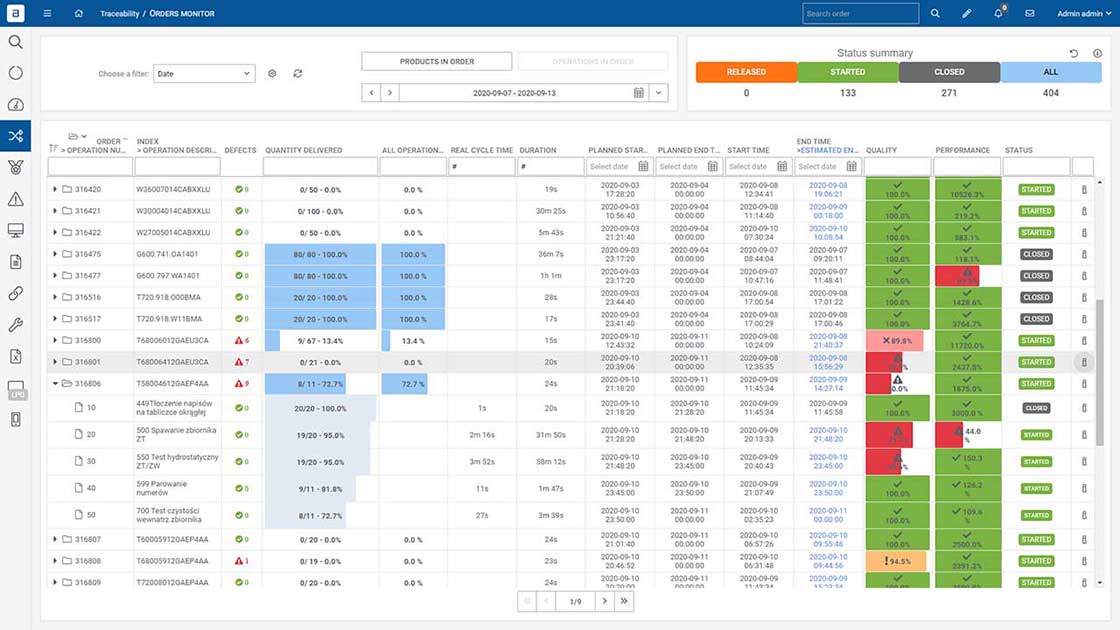This screenshot has width=1120, height=630.
Task: Open sidebar LPG panel icon
Action: point(16,389)
